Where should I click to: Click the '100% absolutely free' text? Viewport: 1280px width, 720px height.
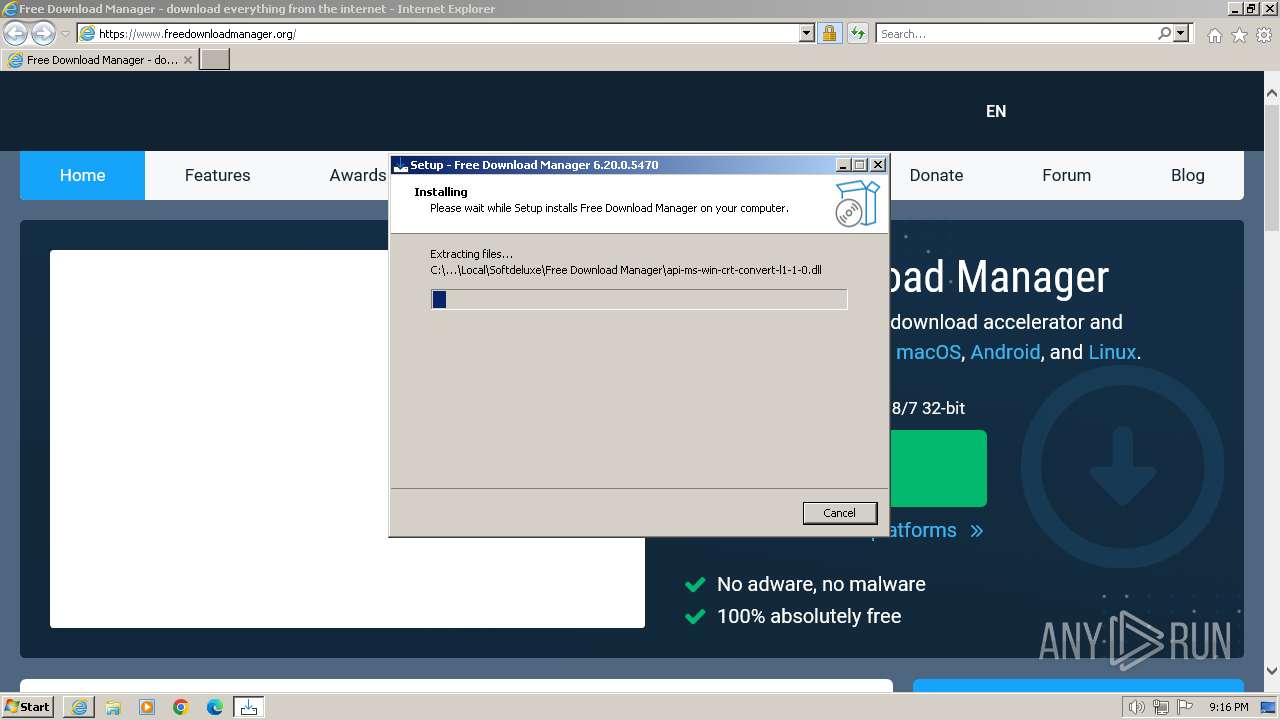(809, 616)
